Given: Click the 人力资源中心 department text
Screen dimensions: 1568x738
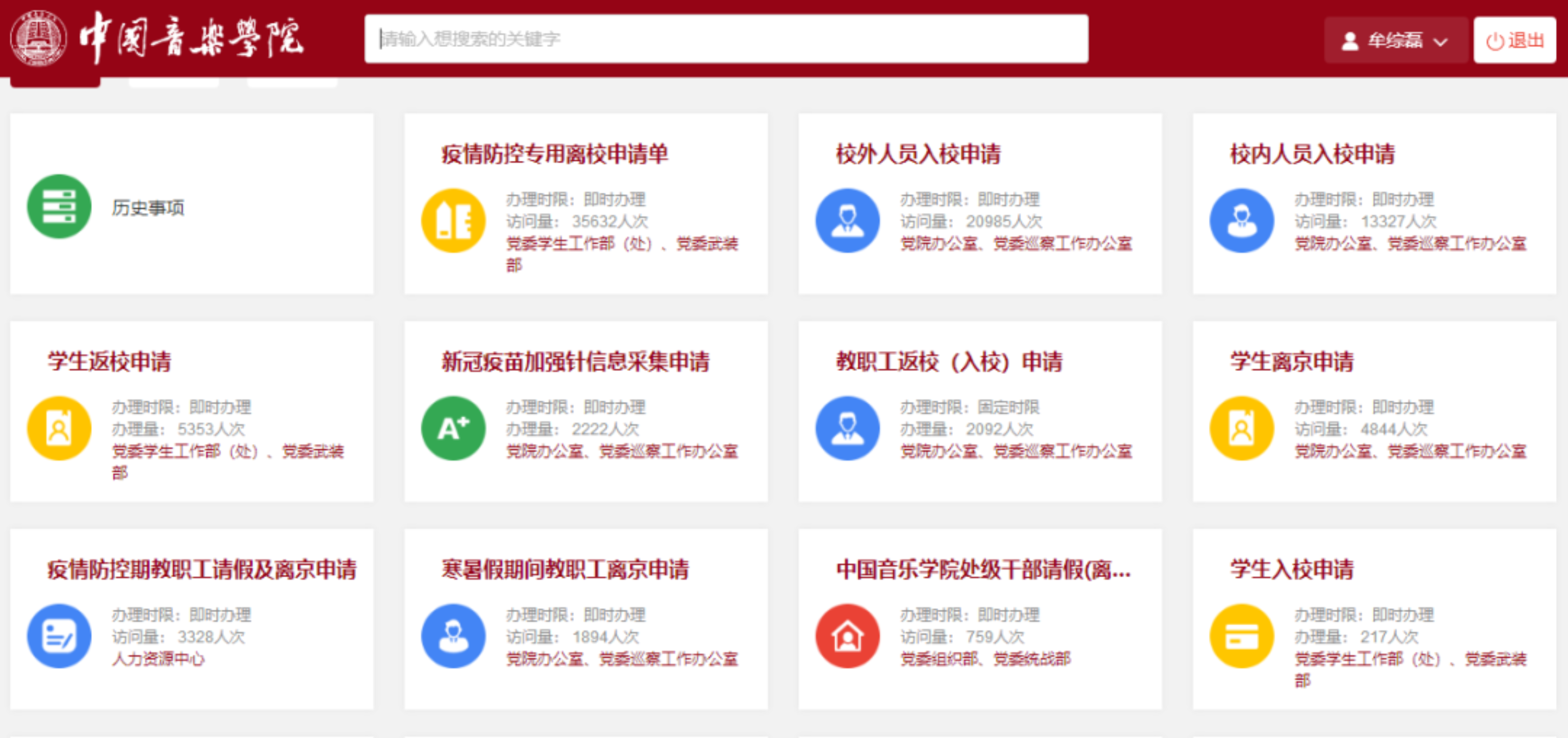Looking at the screenshot, I should pyautogui.click(x=158, y=659).
